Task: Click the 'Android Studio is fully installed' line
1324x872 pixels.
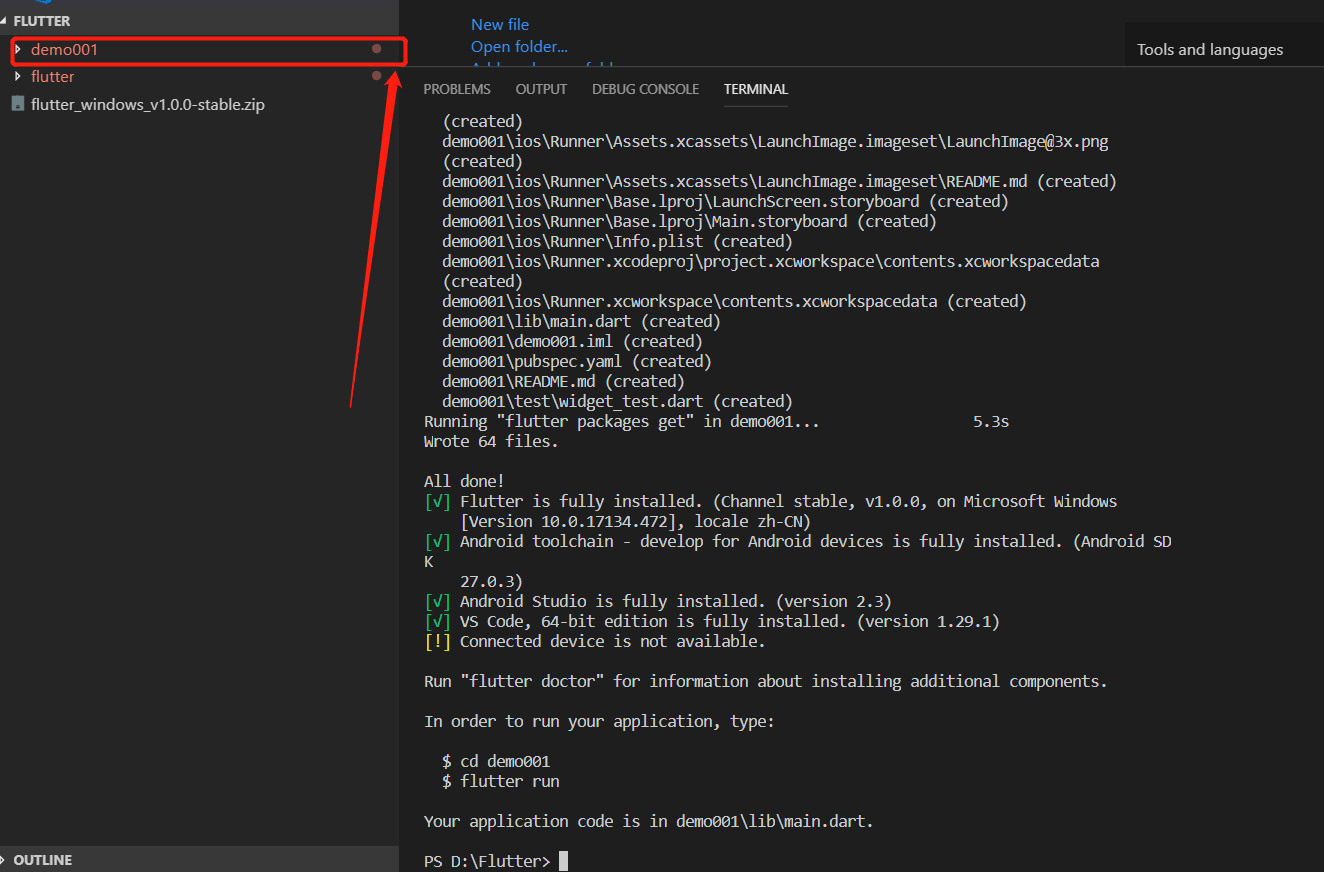Action: pyautogui.click(x=658, y=601)
